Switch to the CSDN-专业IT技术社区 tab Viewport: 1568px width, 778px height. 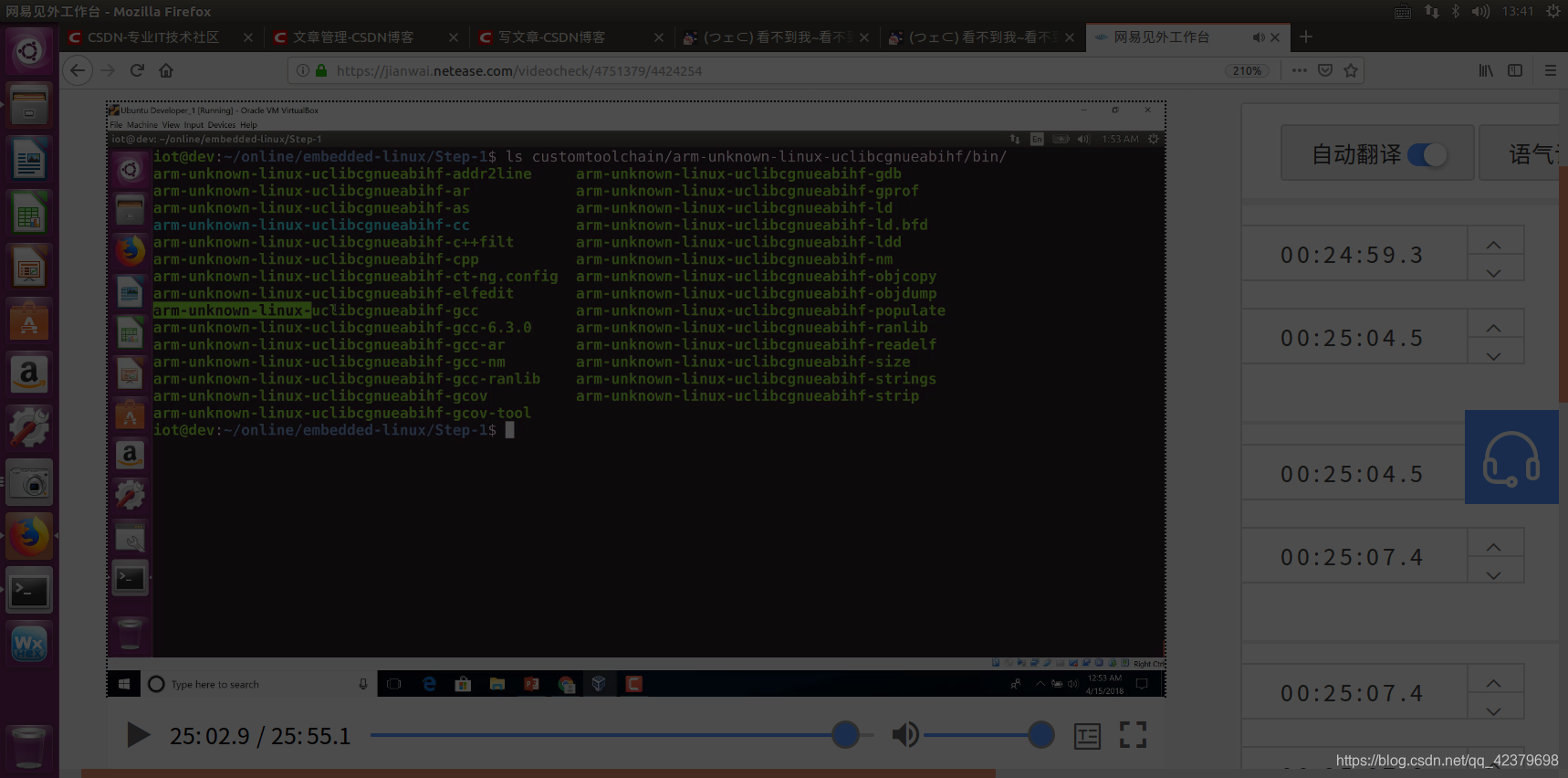click(153, 37)
